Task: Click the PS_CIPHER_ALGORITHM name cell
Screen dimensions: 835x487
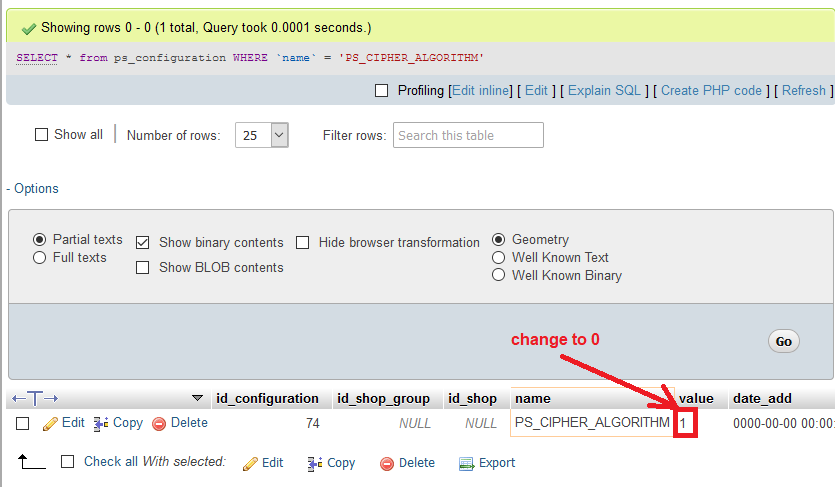Action: point(592,423)
